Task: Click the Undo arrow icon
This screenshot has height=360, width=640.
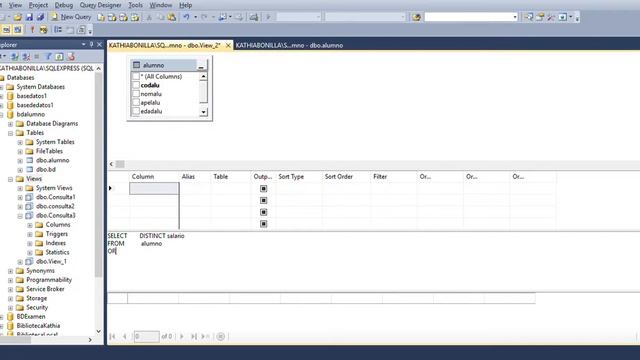Action: [186, 17]
